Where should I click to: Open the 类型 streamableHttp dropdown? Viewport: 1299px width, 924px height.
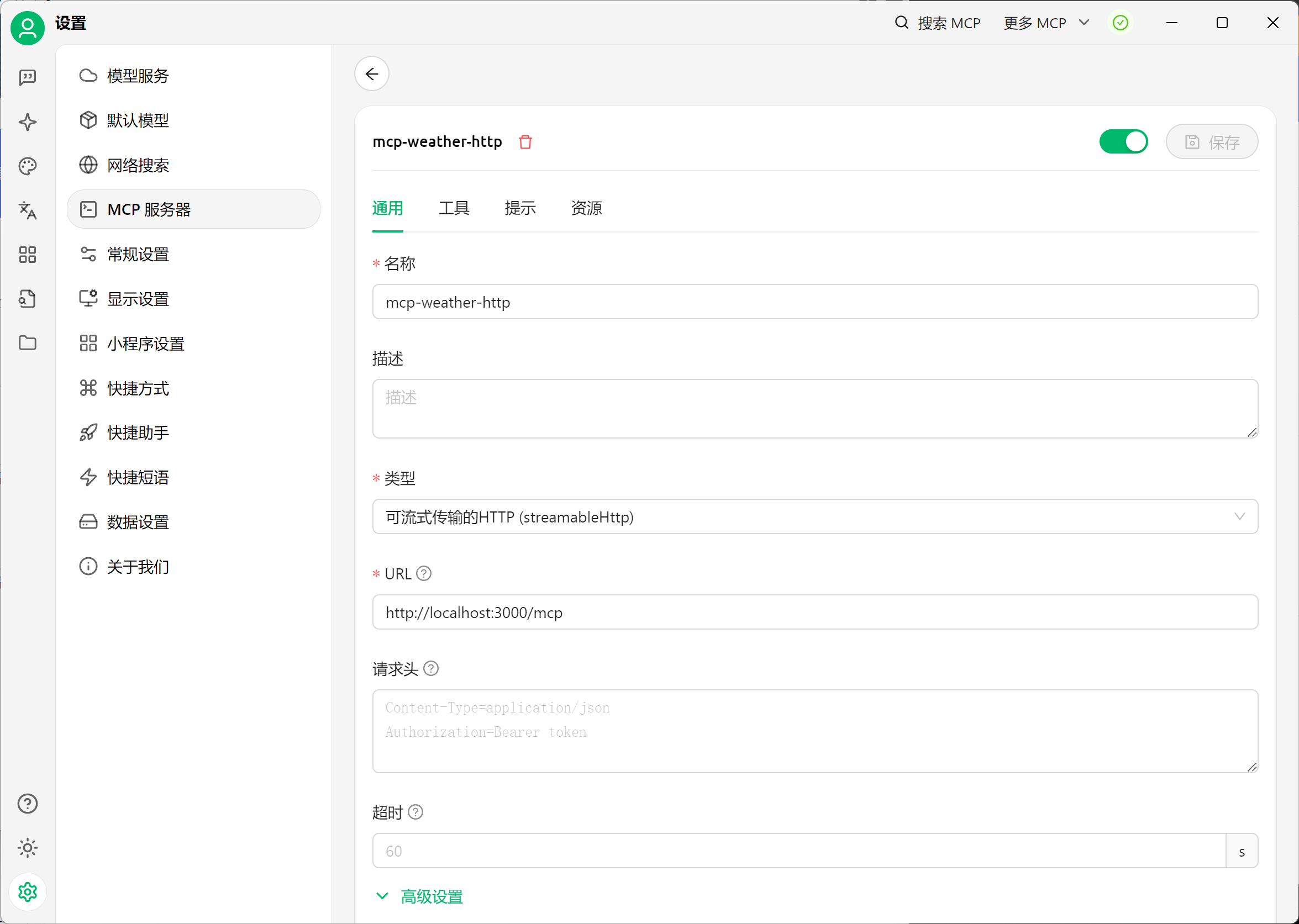pos(814,516)
